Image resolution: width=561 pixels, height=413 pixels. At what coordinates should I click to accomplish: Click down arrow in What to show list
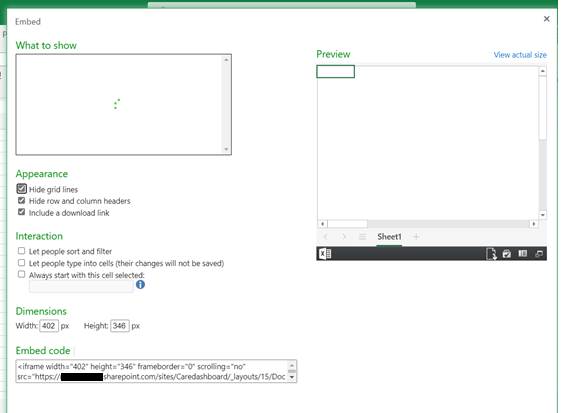(226, 149)
